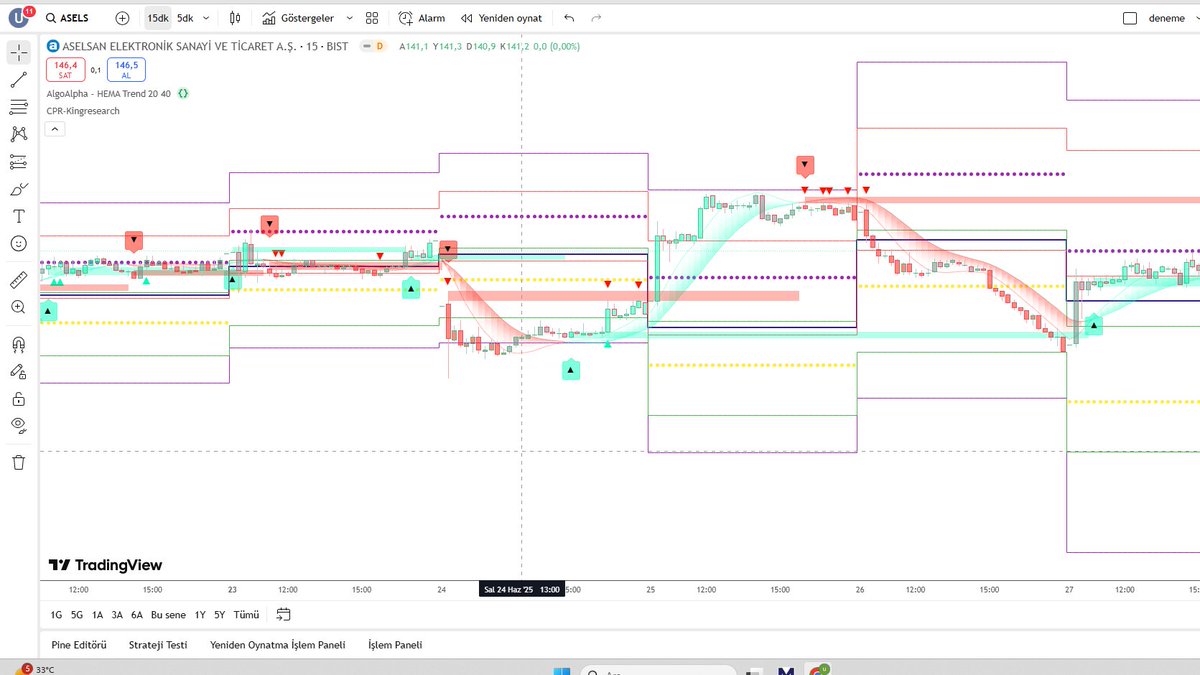Viewport: 1200px width, 675px height.
Task: Open the emoji and icons tool
Action: [19, 243]
